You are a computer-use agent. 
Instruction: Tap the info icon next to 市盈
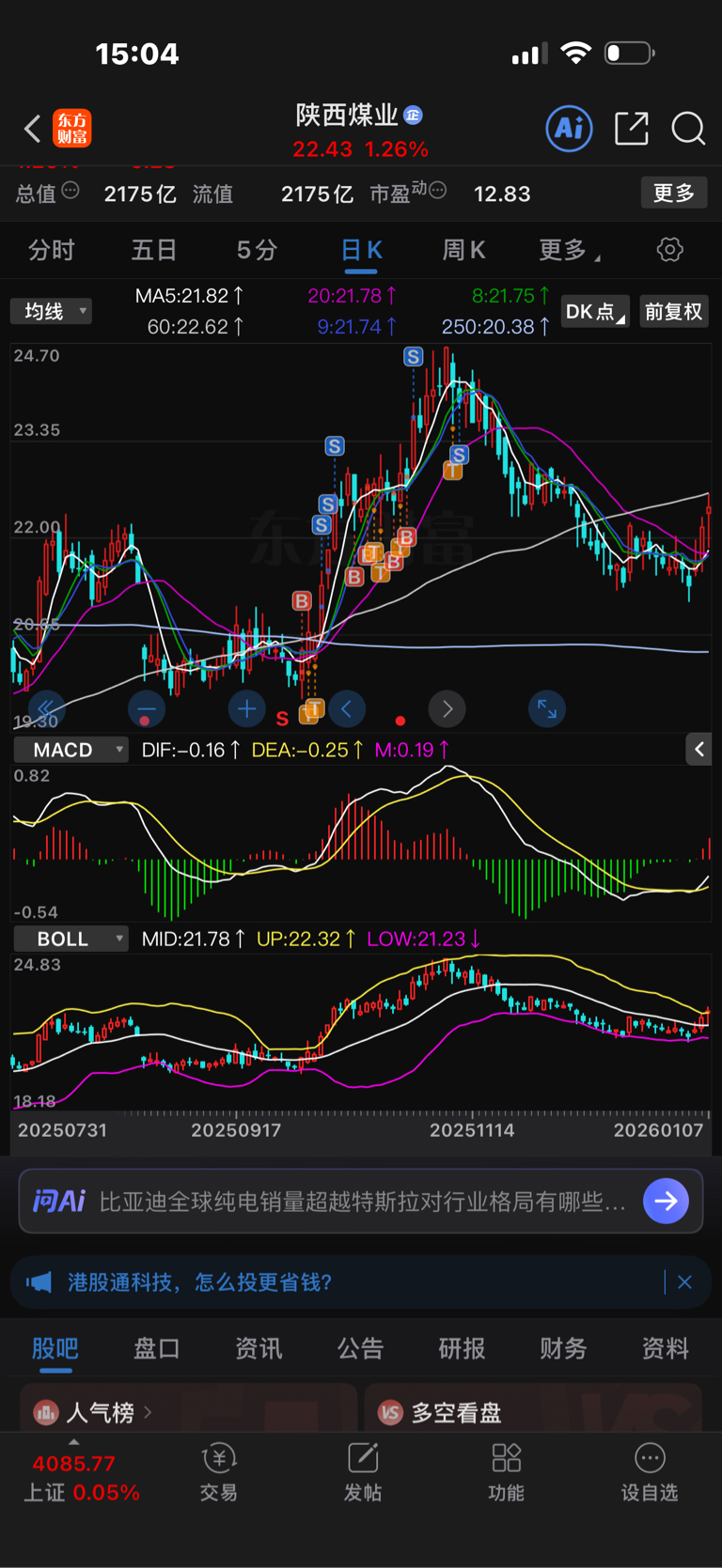[437, 191]
